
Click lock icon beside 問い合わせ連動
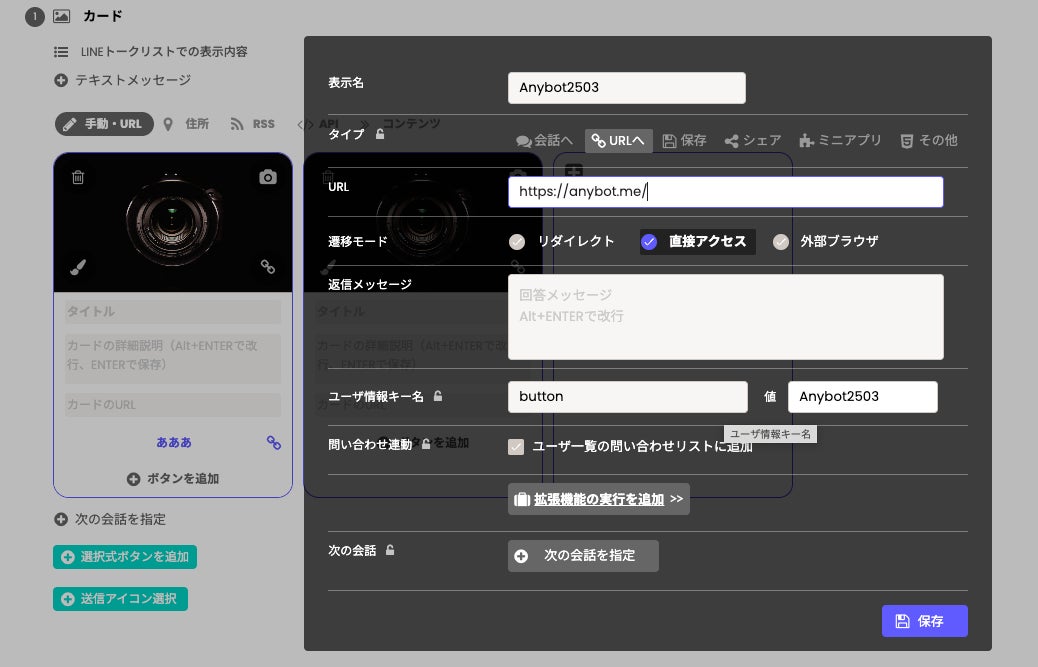tap(426, 443)
